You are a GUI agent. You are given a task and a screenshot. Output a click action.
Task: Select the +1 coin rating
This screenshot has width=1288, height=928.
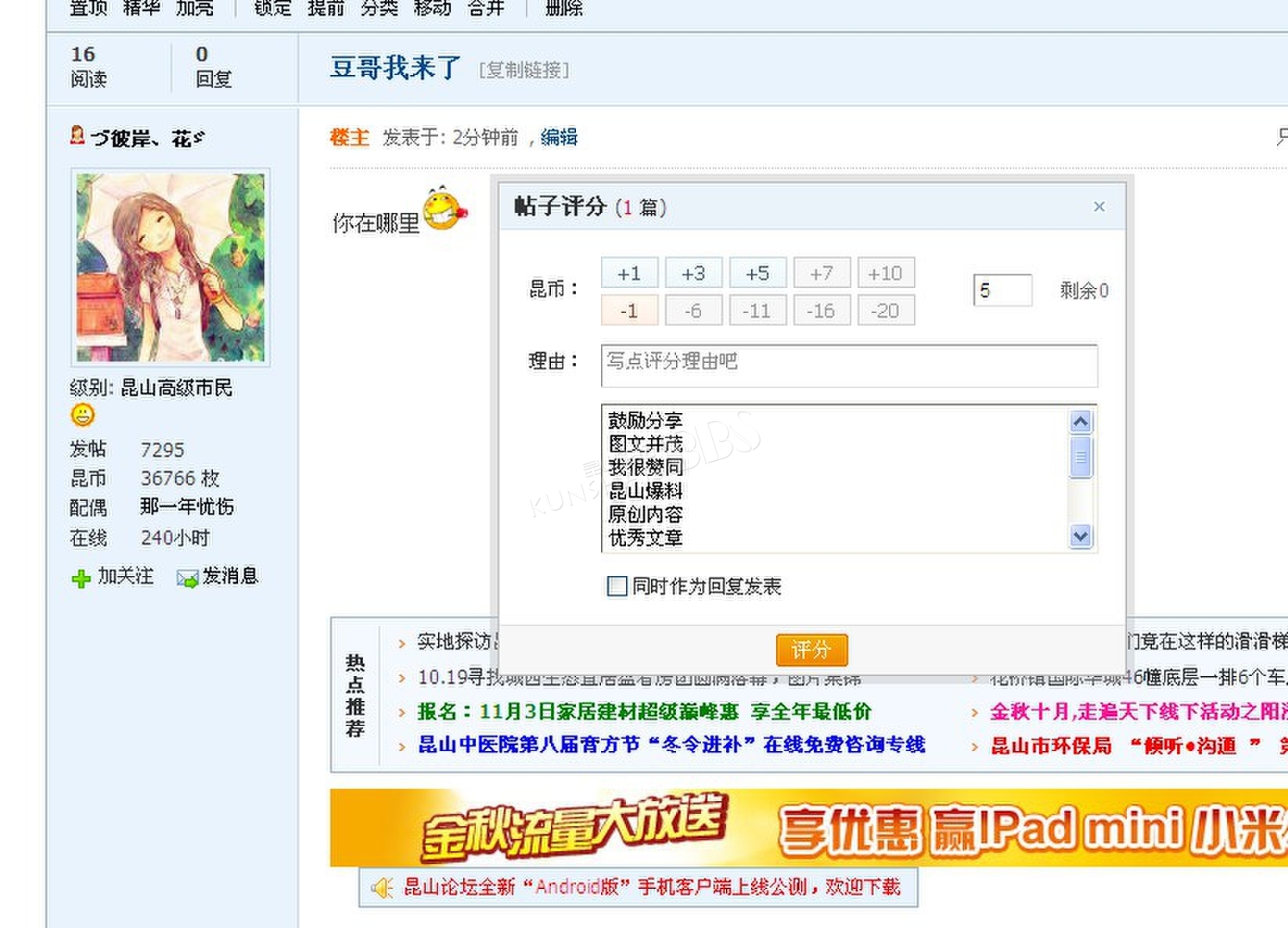(x=629, y=273)
